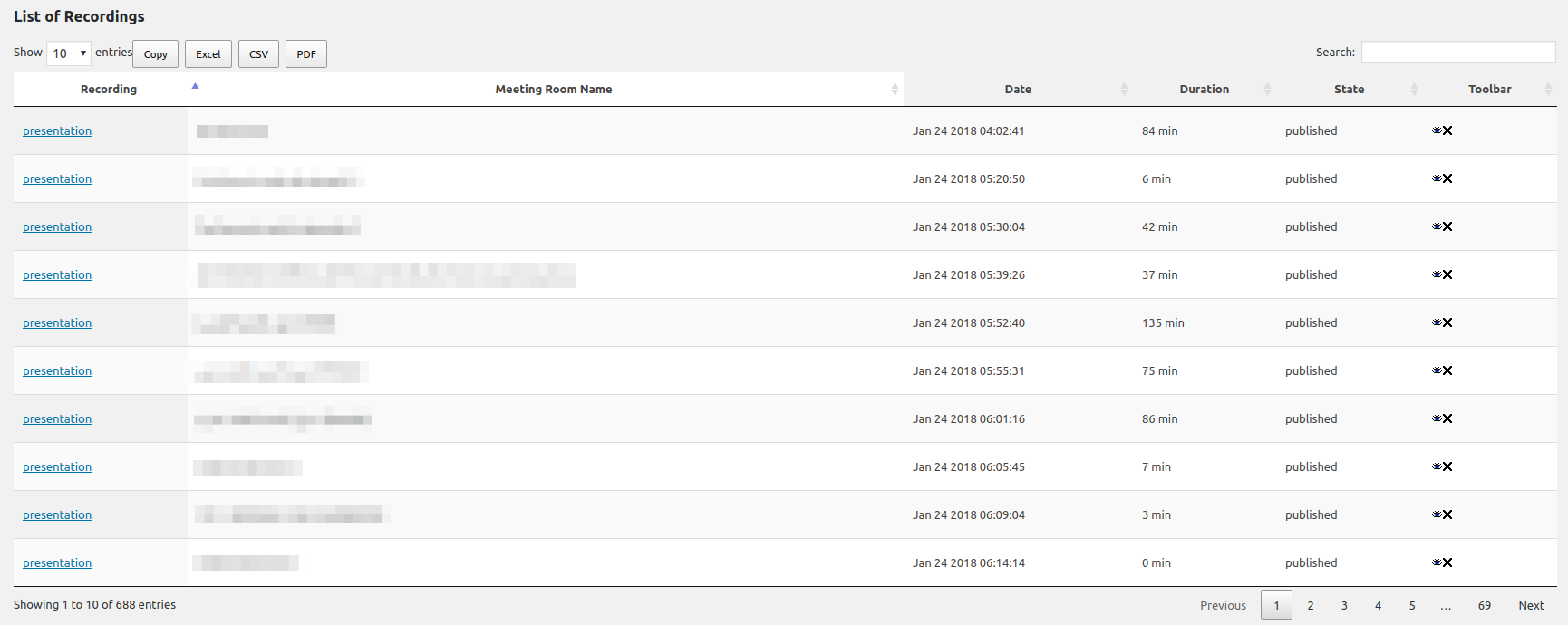Sort table by Date column
The width and height of the screenshot is (1568, 625).
1018,89
